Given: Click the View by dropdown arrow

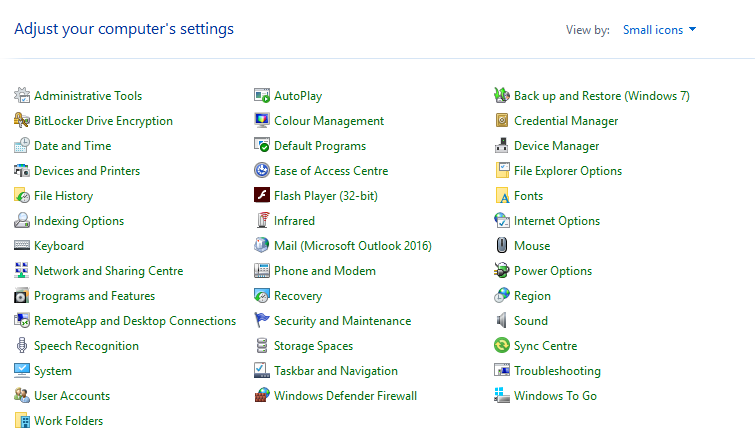Looking at the screenshot, I should pyautogui.click(x=692, y=29).
